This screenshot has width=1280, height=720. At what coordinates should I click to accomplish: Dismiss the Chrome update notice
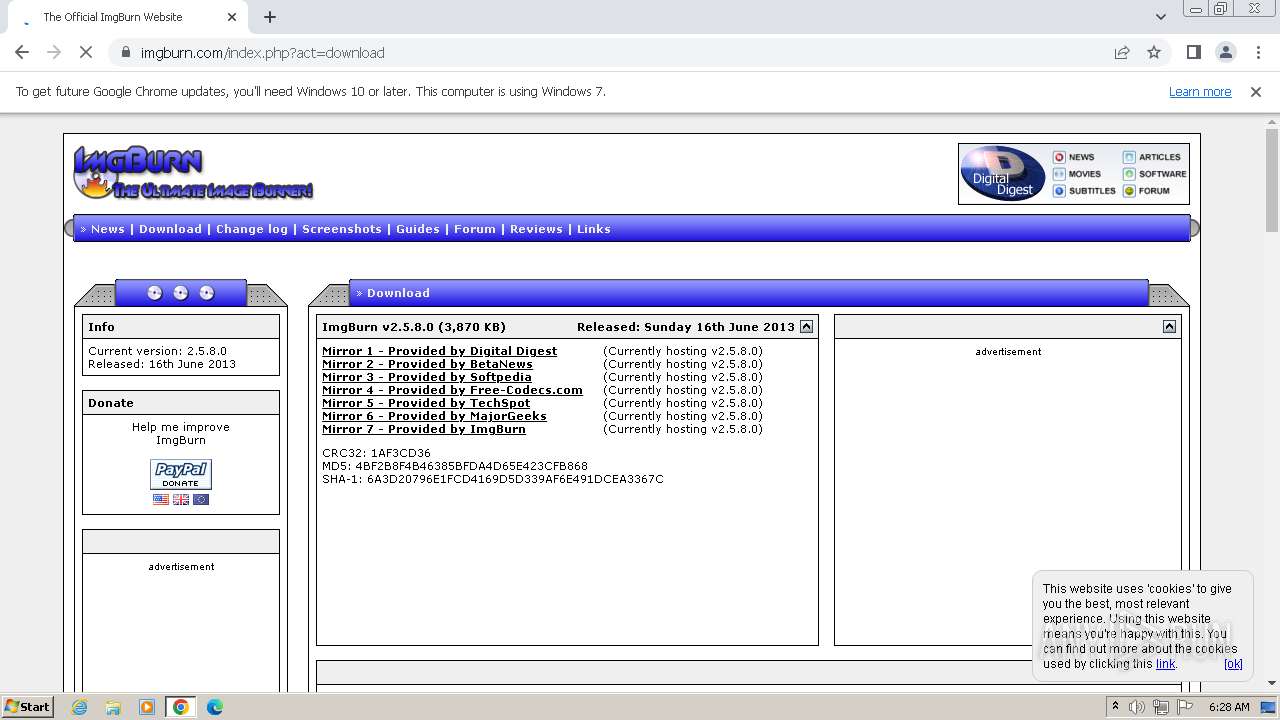[x=1256, y=91]
